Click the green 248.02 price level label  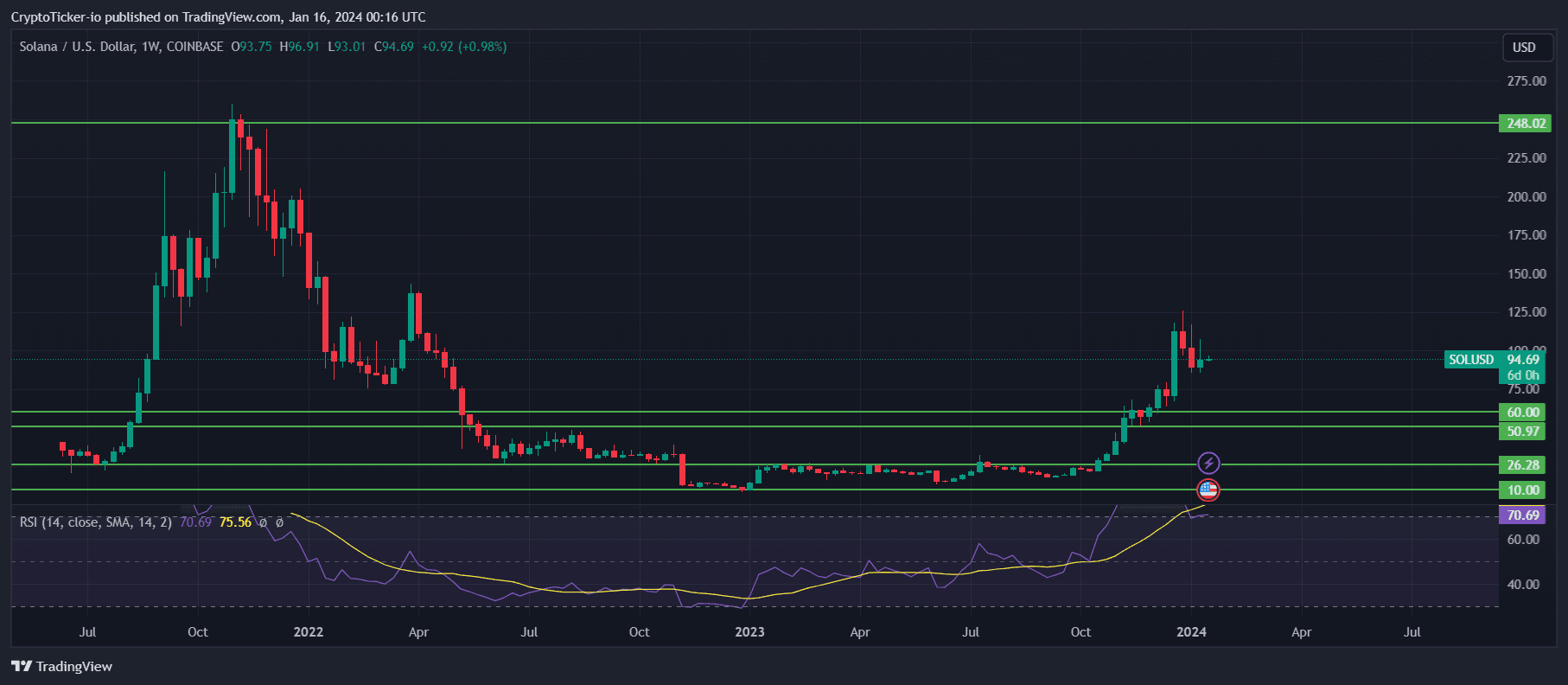(x=1525, y=124)
